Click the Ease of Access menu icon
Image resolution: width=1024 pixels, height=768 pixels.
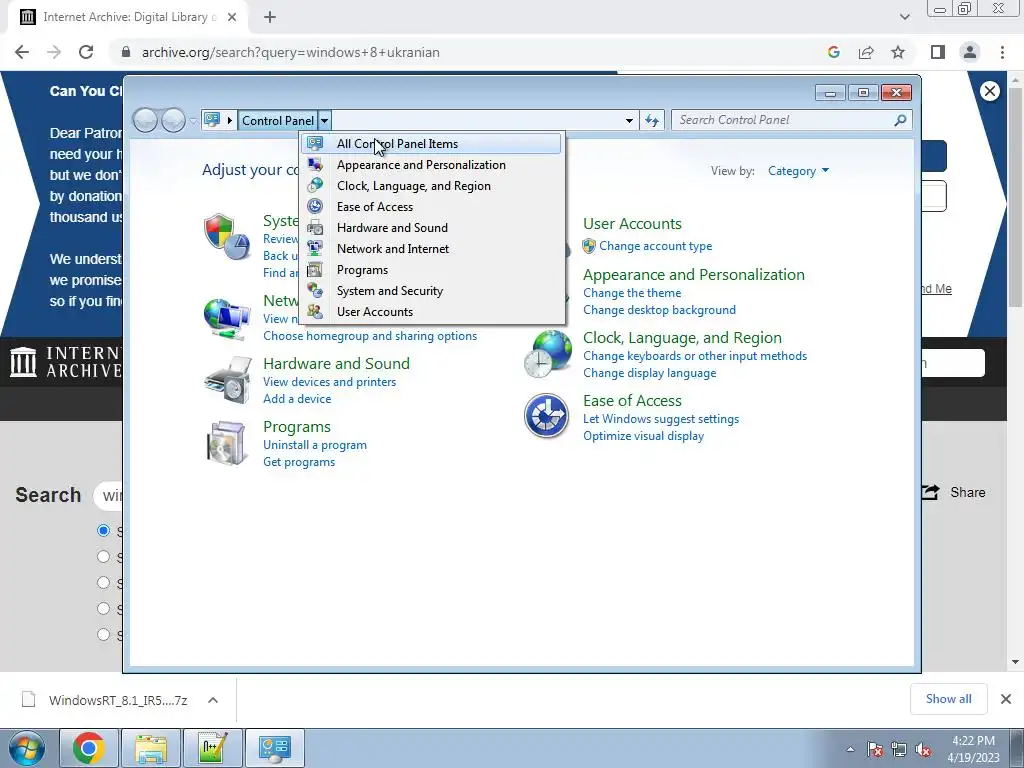(x=315, y=206)
